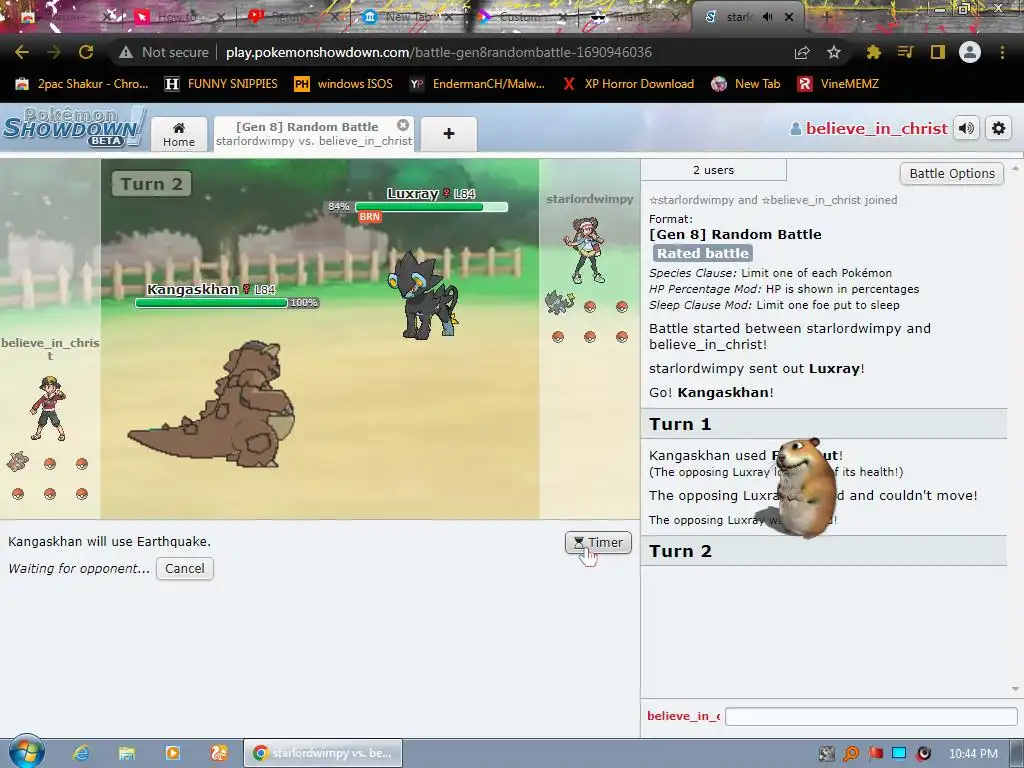Bookmark this page with the star
The image size is (1024, 768).
(834, 52)
